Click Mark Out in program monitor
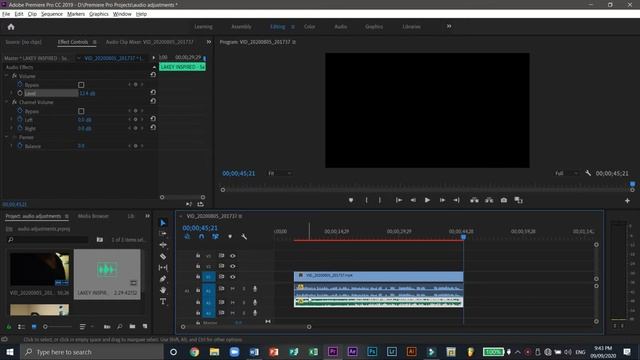This screenshot has width=640, height=360. click(380, 200)
